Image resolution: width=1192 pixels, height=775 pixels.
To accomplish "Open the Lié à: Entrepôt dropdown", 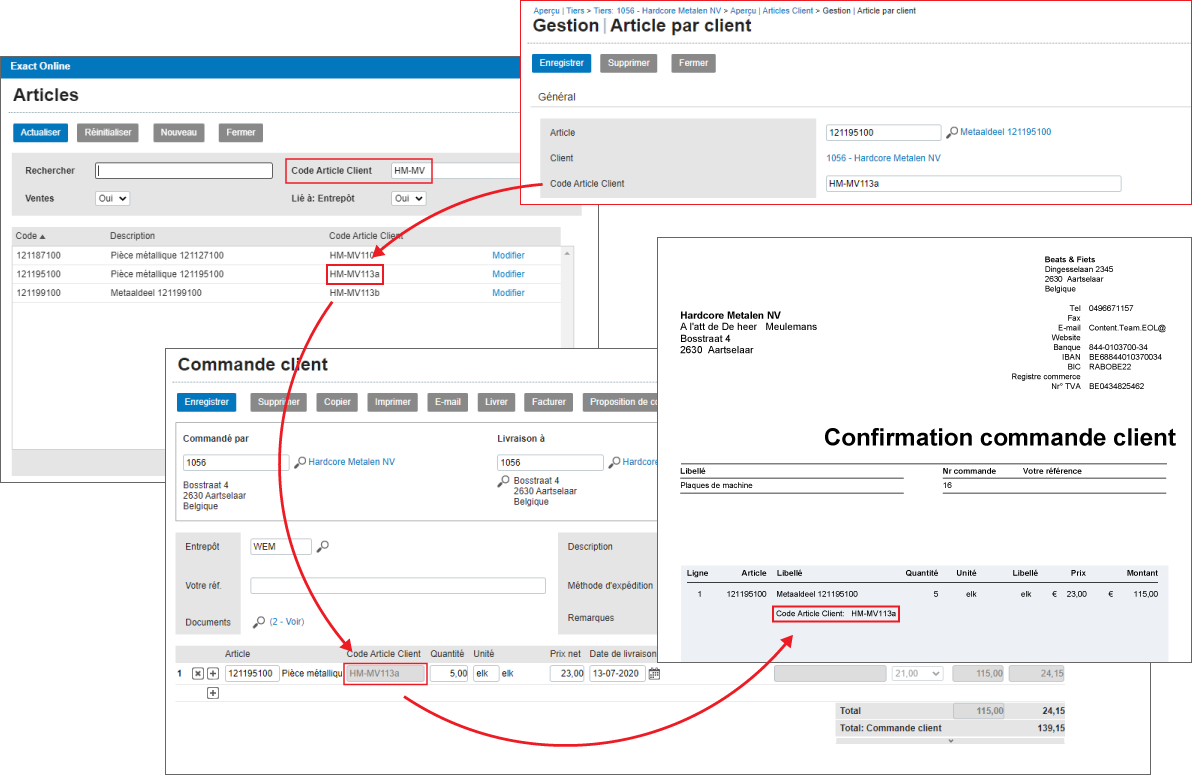I will 408,199.
